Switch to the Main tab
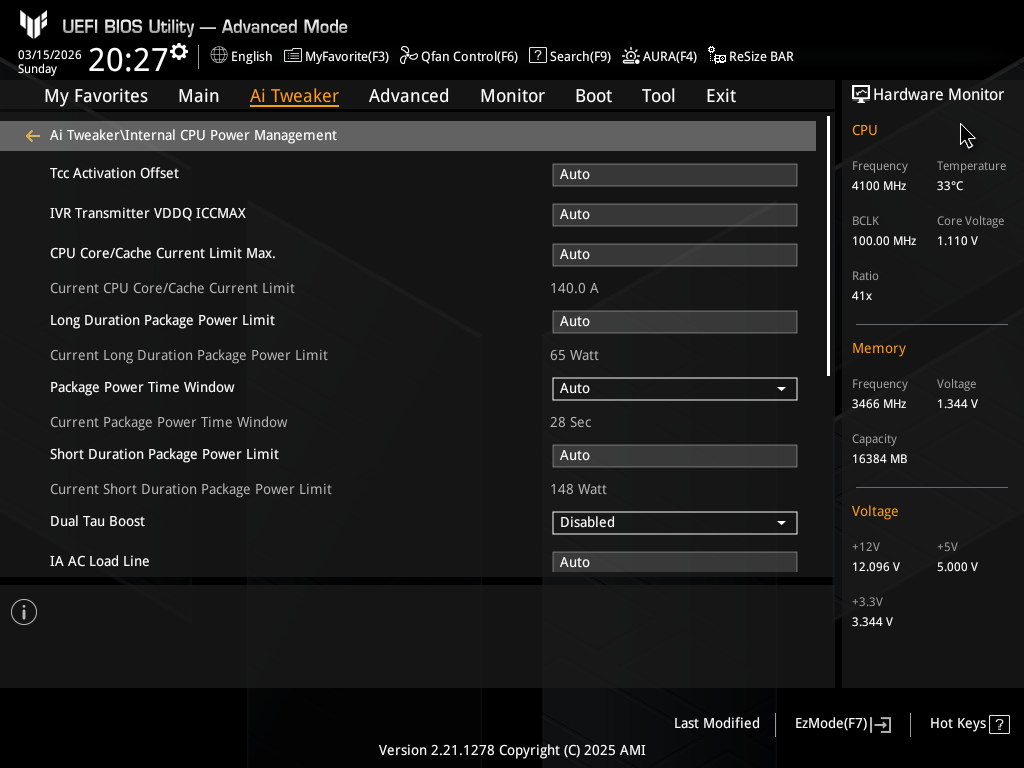This screenshot has height=768, width=1024. (x=199, y=96)
